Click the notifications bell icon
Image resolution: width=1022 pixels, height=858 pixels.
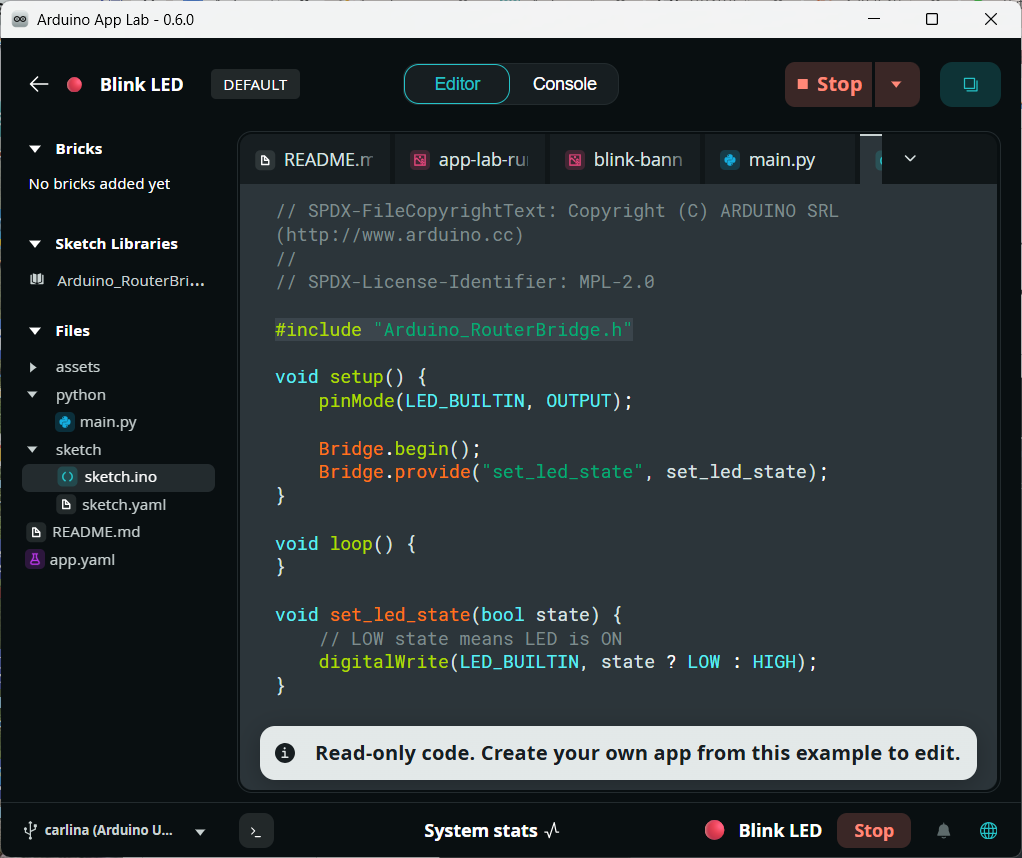point(943,831)
